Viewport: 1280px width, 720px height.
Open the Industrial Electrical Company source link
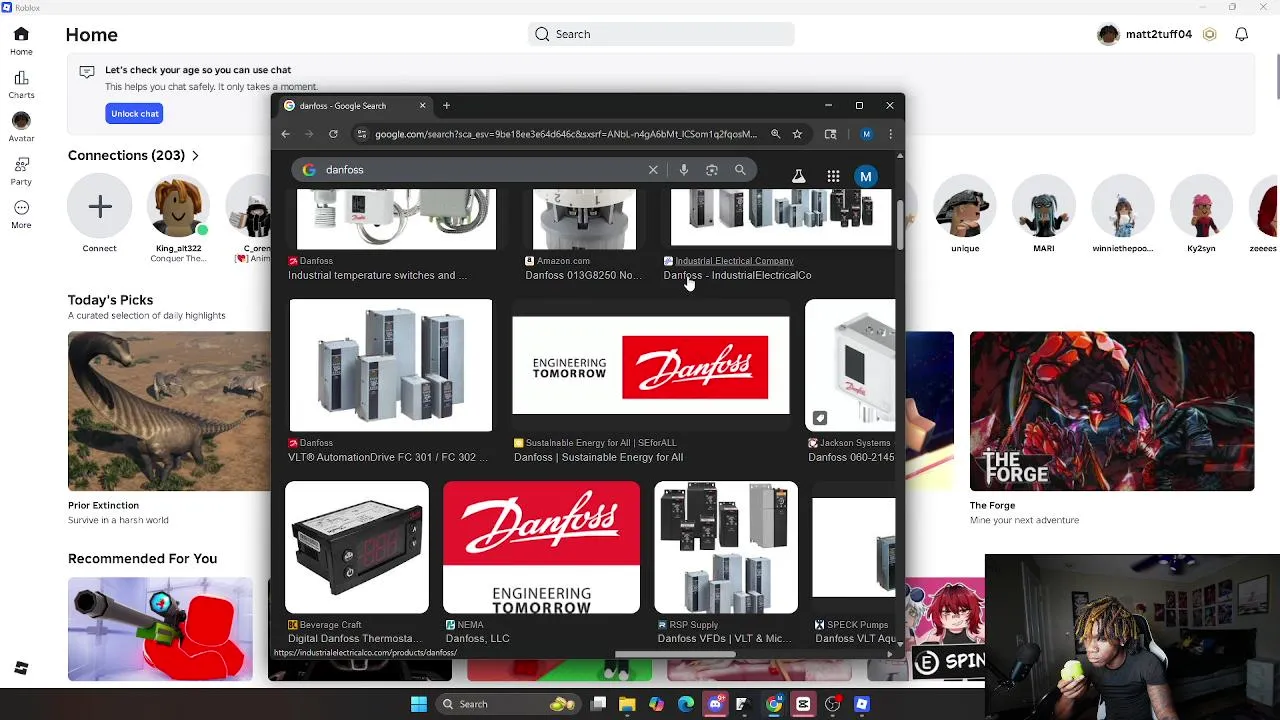pyautogui.click(x=734, y=261)
